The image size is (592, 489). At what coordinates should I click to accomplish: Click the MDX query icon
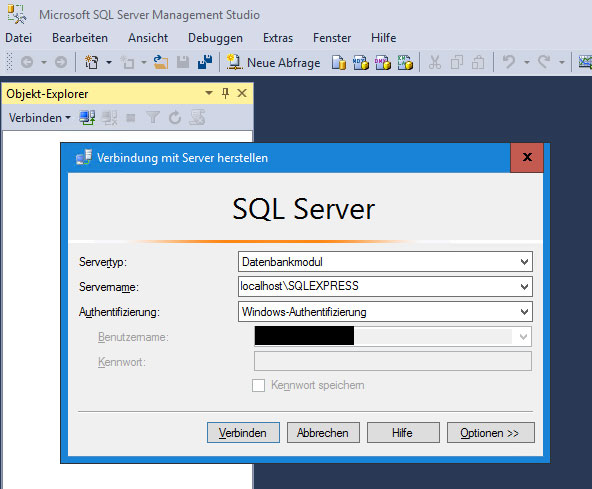(361, 62)
